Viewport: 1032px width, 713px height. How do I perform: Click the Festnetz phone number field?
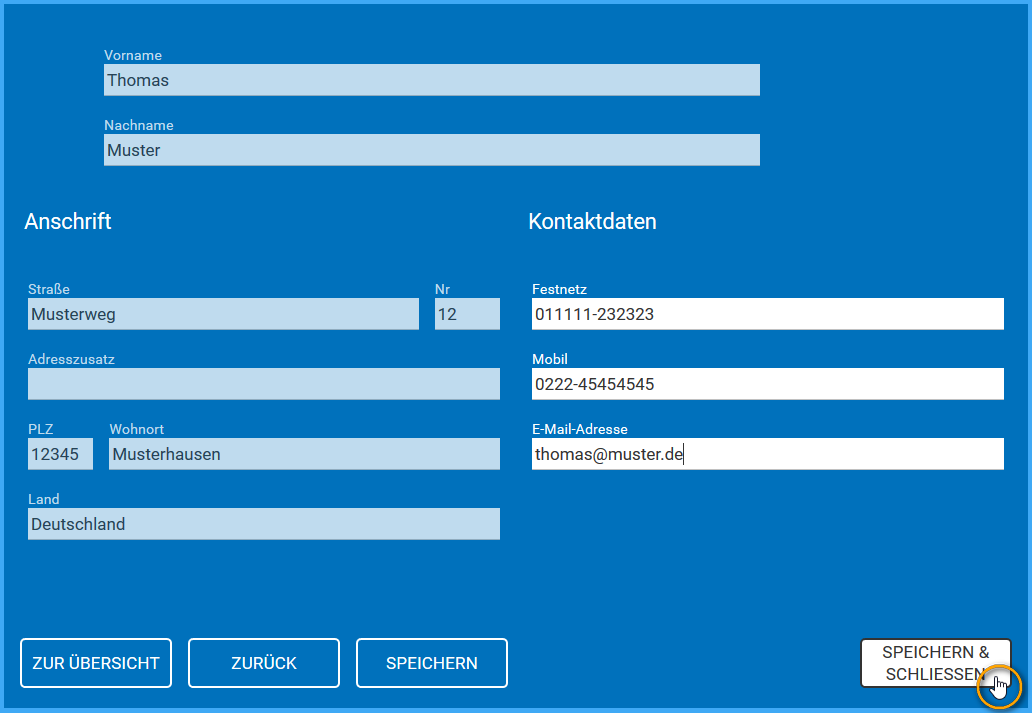pyautogui.click(x=766, y=313)
